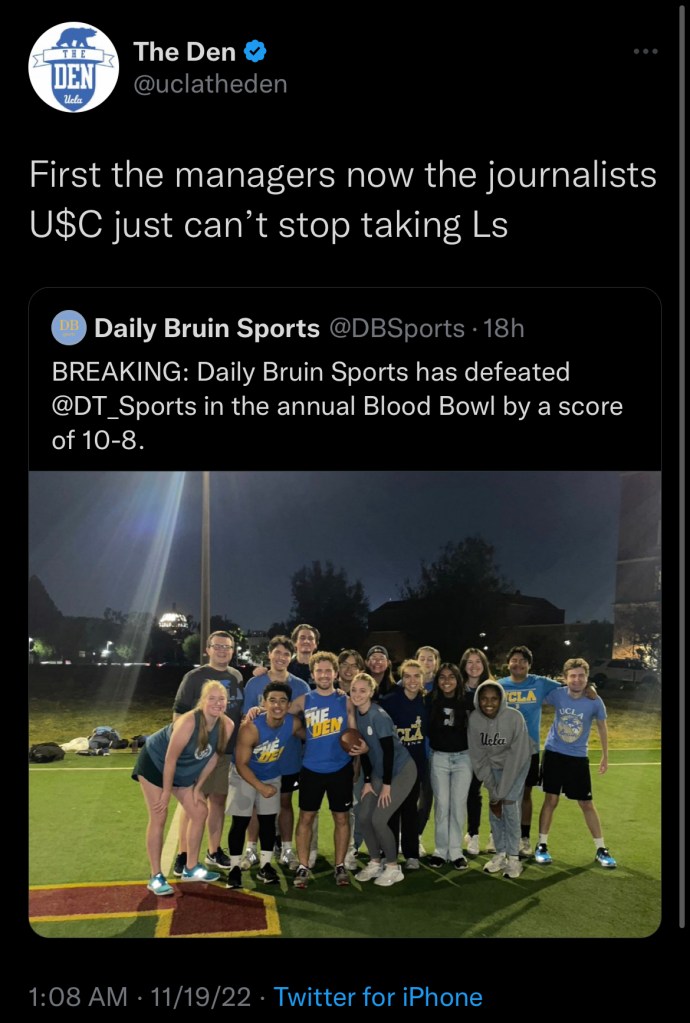Tap the Daily Bruin Sports DB avatar
This screenshot has height=1023, width=690.
point(70,327)
